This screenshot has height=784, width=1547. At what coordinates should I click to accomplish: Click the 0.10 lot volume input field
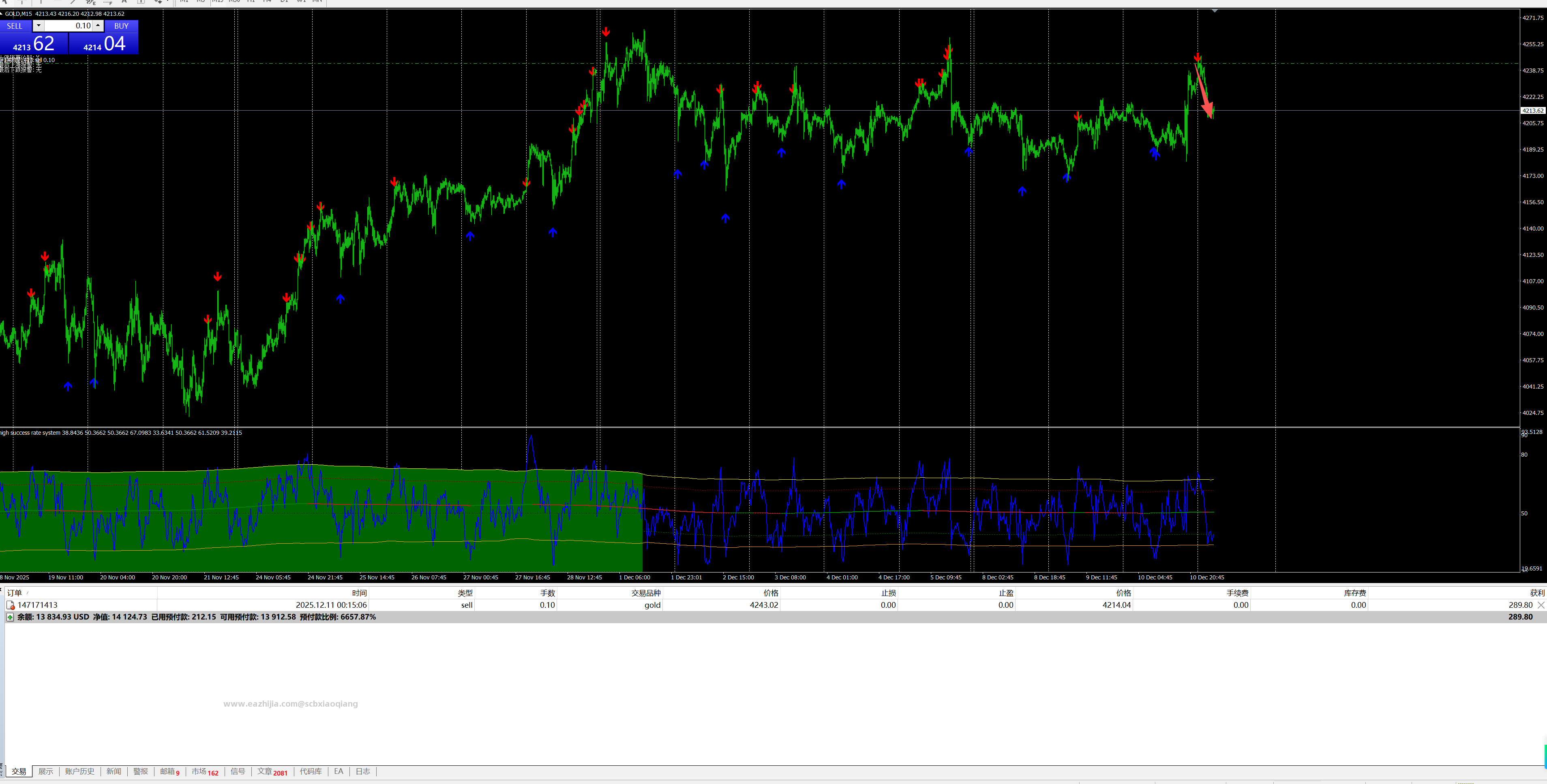69,26
